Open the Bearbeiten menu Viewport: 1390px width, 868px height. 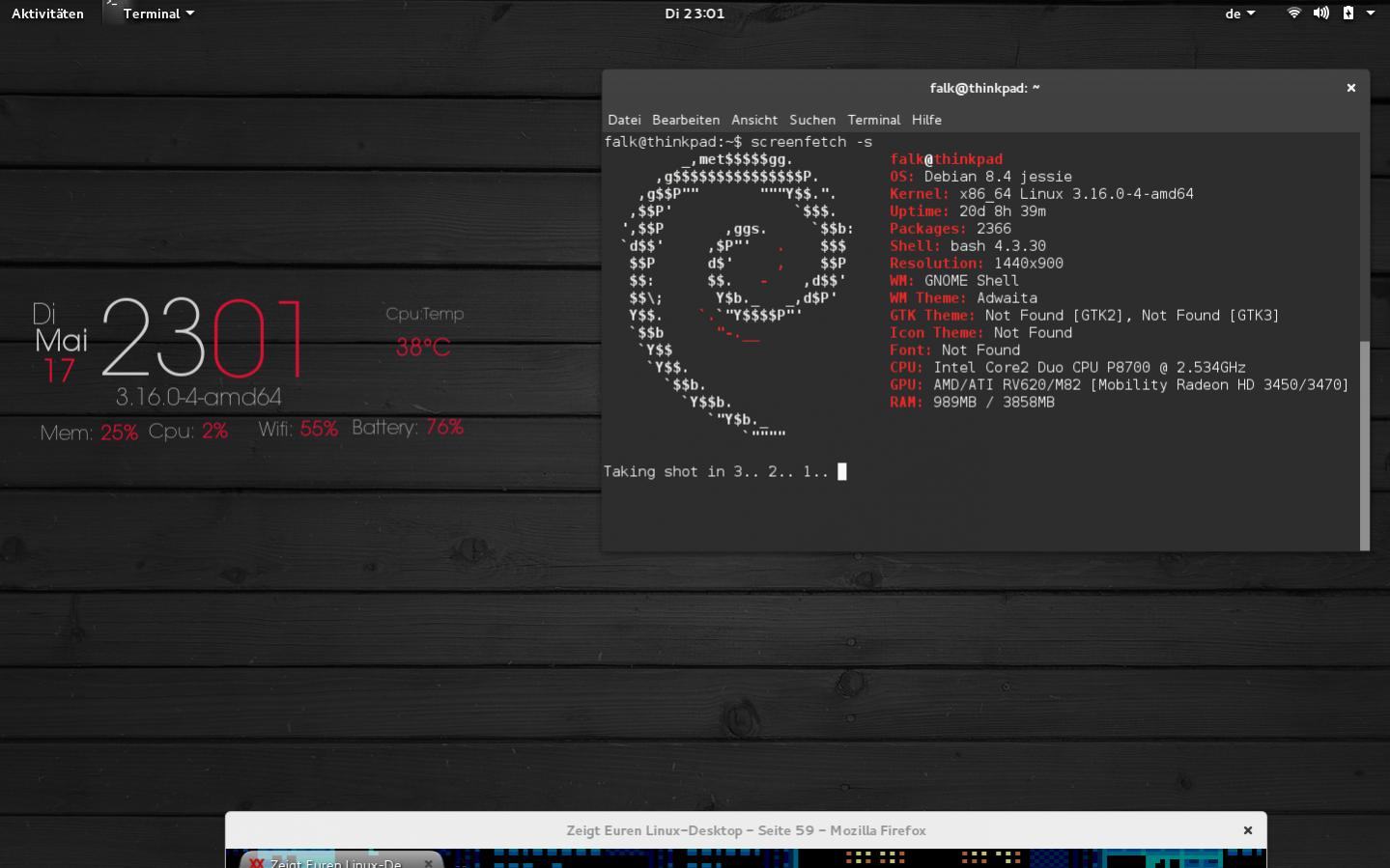tap(686, 120)
